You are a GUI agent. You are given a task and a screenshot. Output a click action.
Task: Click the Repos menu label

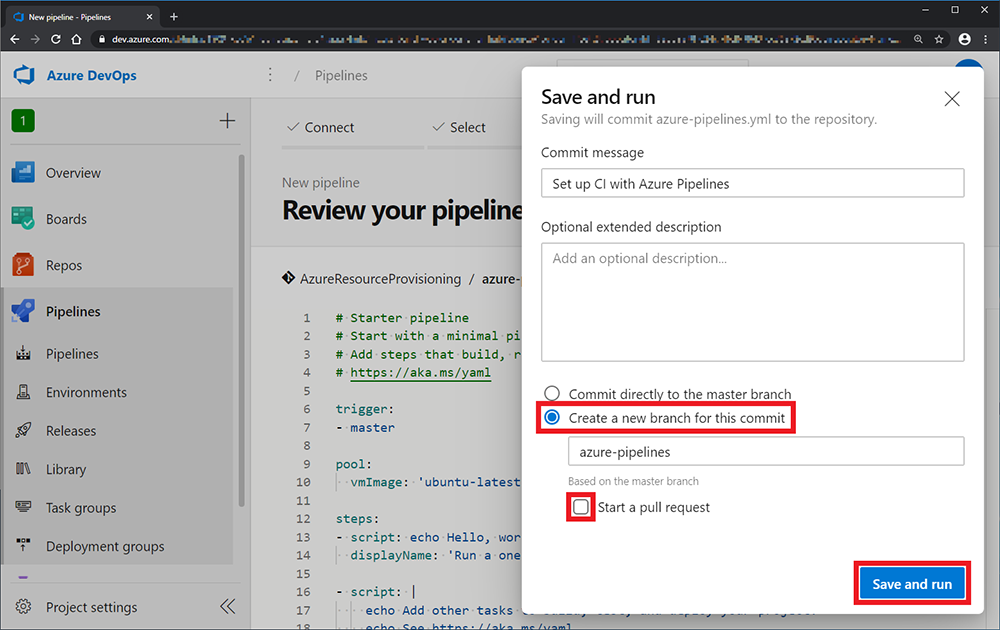tap(64, 265)
